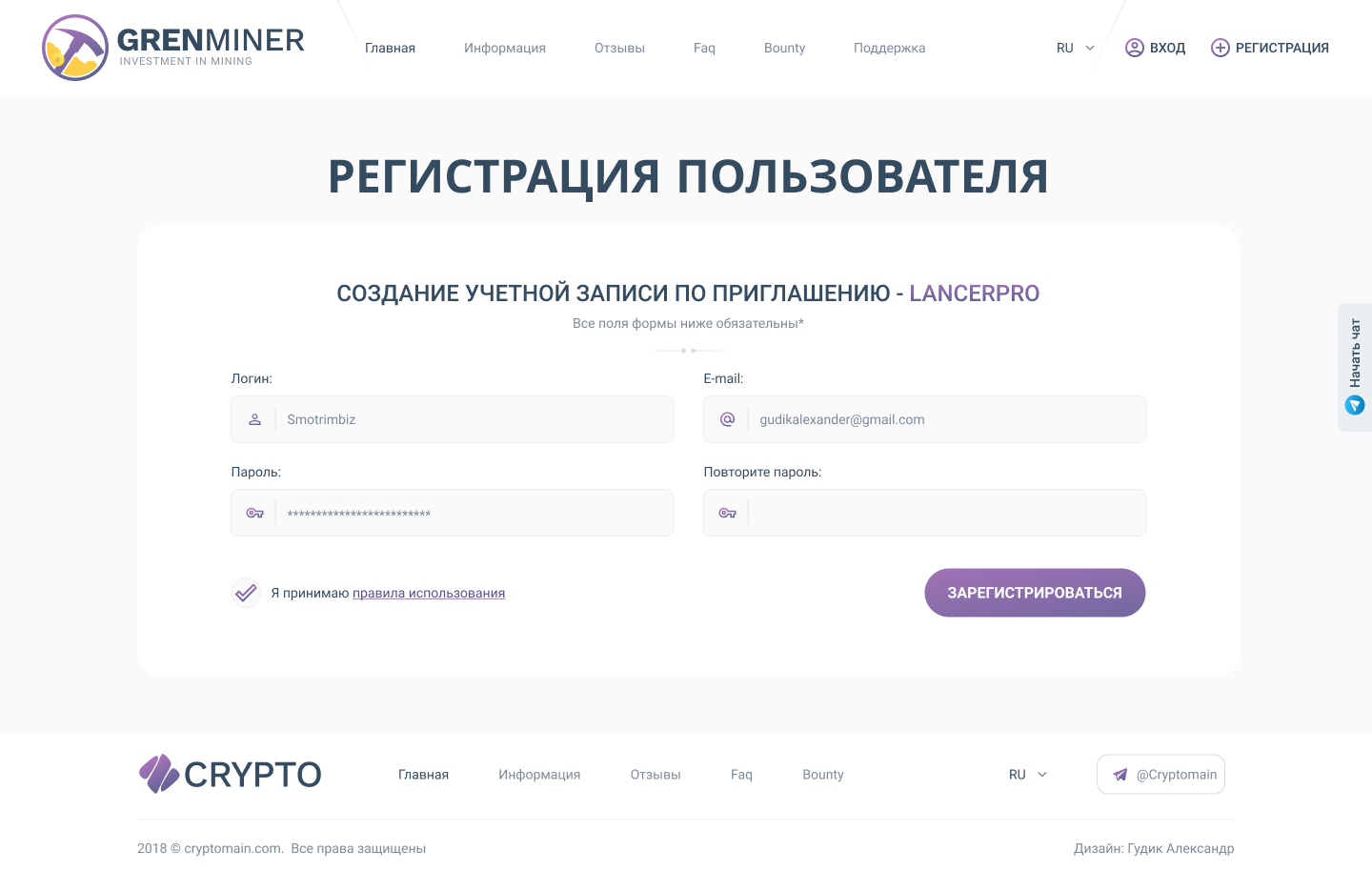Click the Дизайн: Гудик Александр credit
This screenshot has height=871, width=1372.
[x=1154, y=848]
